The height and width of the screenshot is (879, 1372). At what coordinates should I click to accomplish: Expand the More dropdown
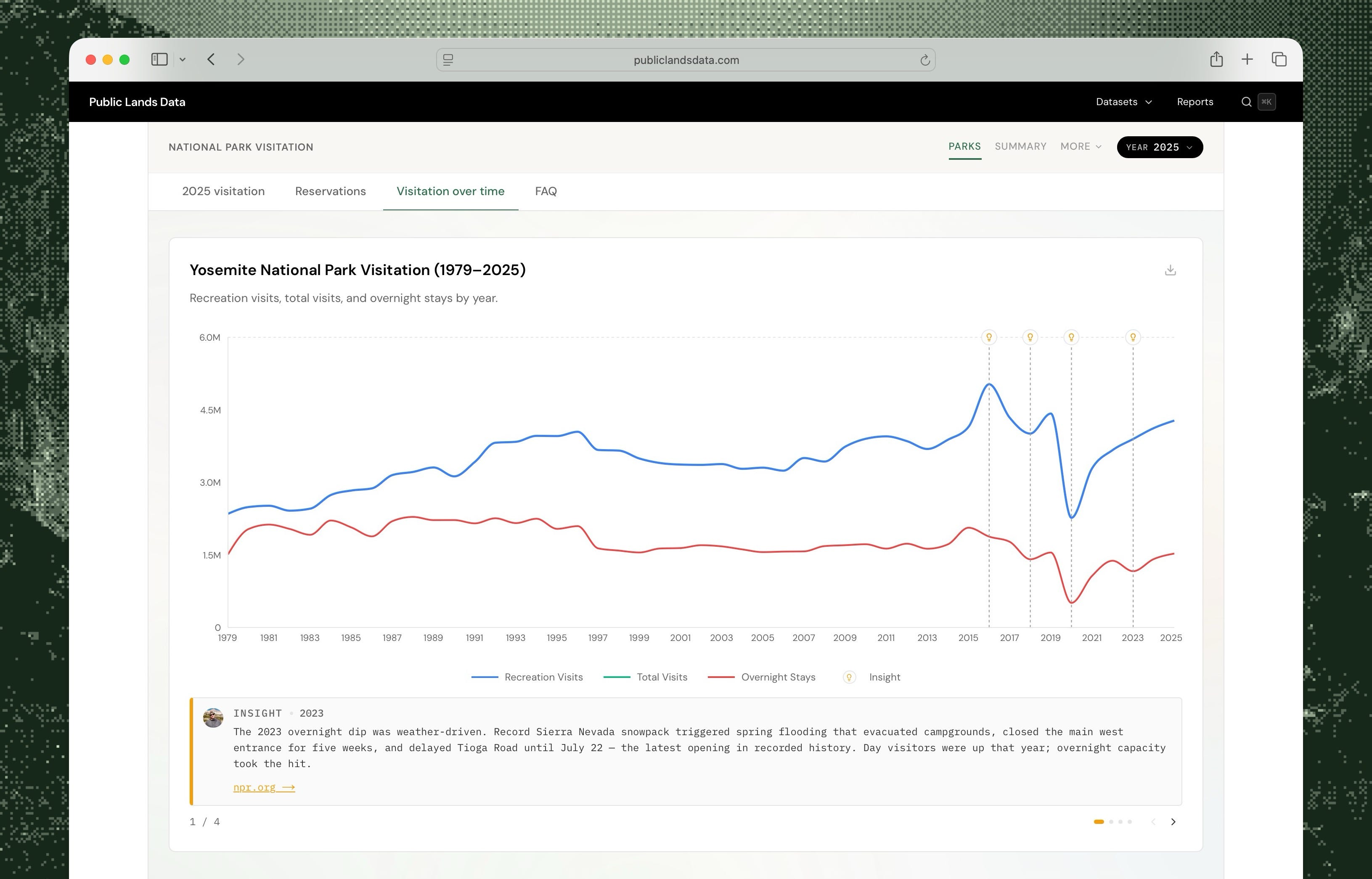(1081, 147)
